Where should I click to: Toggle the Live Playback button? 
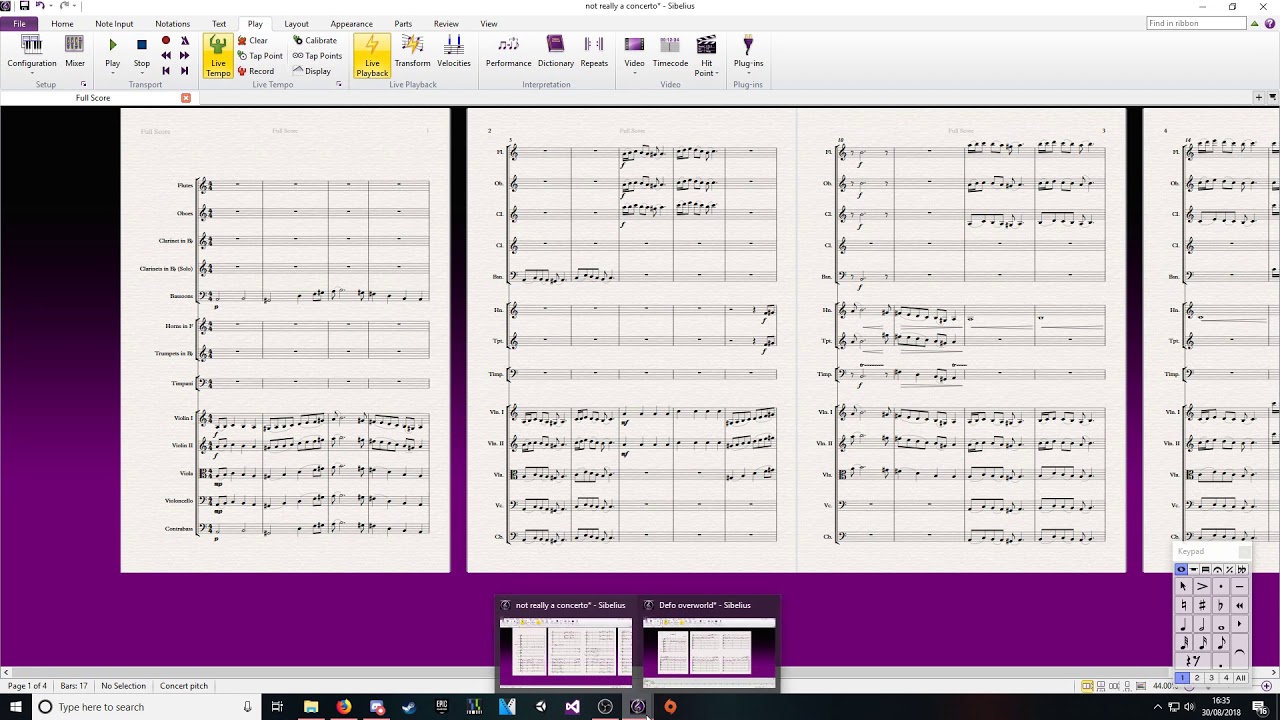[372, 56]
